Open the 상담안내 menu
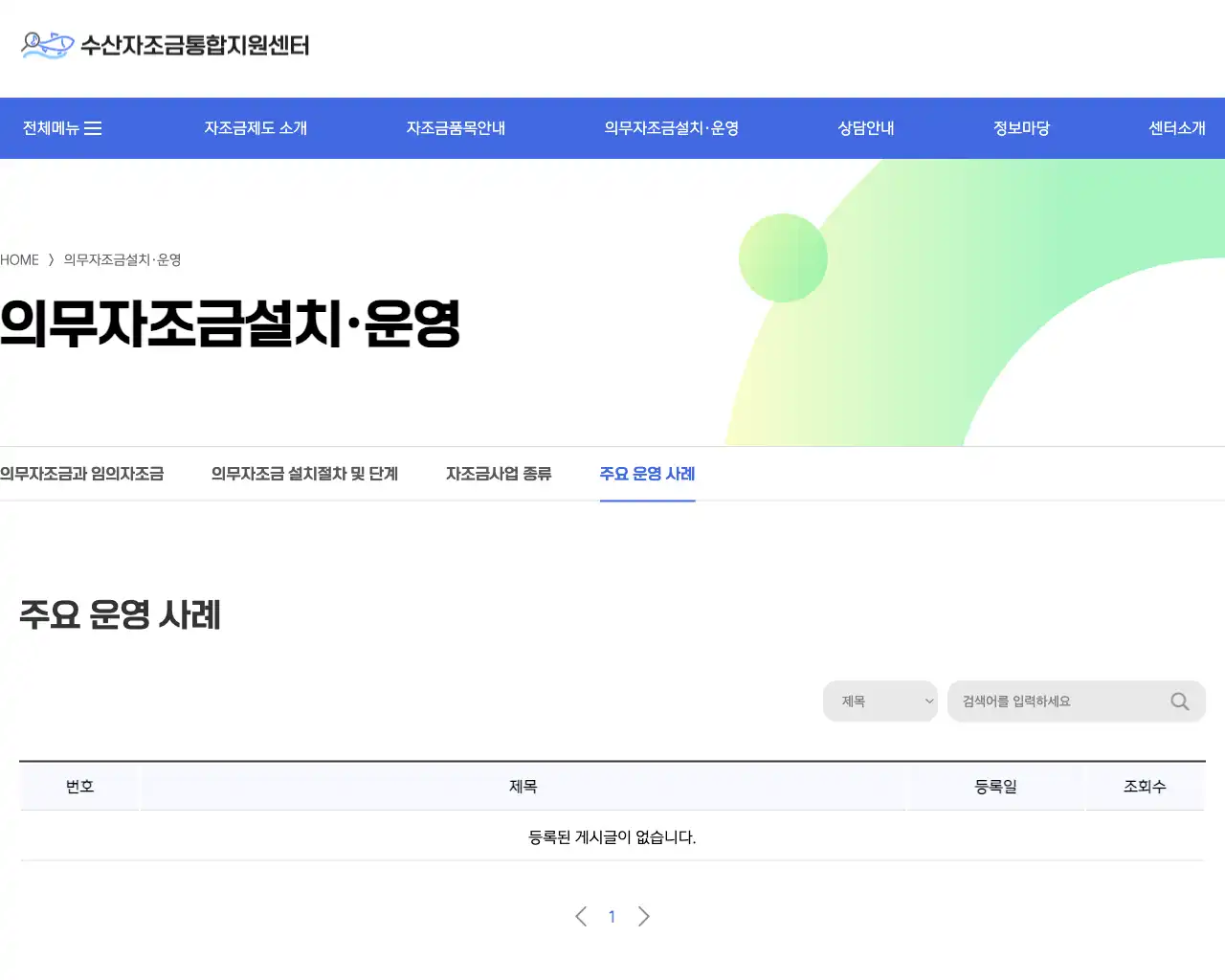The width and height of the screenshot is (1225, 980). point(864,127)
